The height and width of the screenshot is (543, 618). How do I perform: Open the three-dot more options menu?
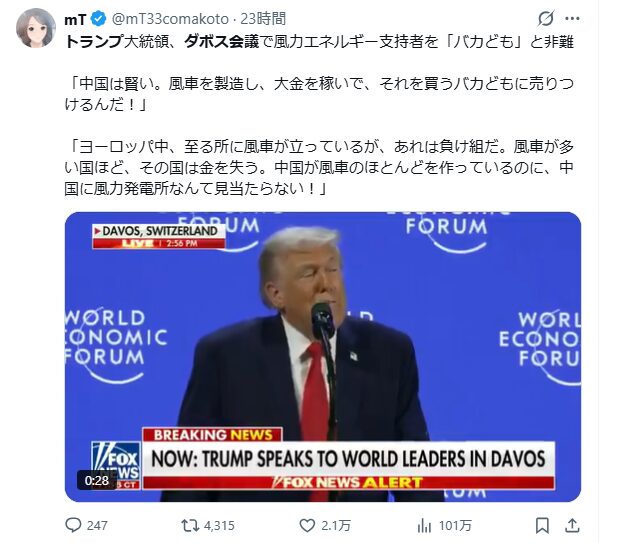point(572,19)
